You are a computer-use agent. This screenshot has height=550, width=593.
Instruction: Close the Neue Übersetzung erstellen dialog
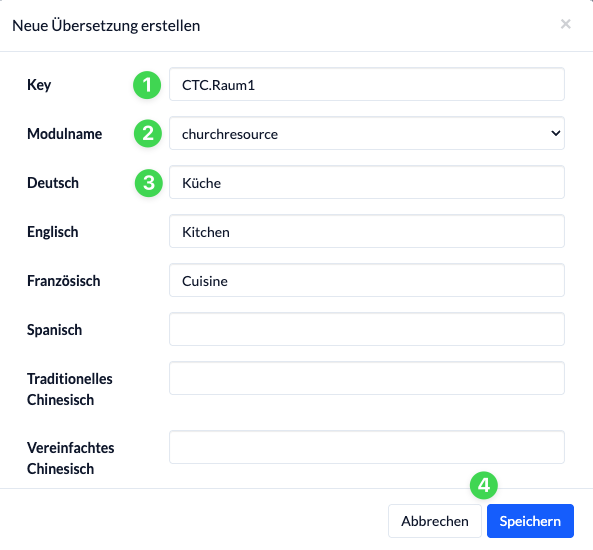click(565, 24)
